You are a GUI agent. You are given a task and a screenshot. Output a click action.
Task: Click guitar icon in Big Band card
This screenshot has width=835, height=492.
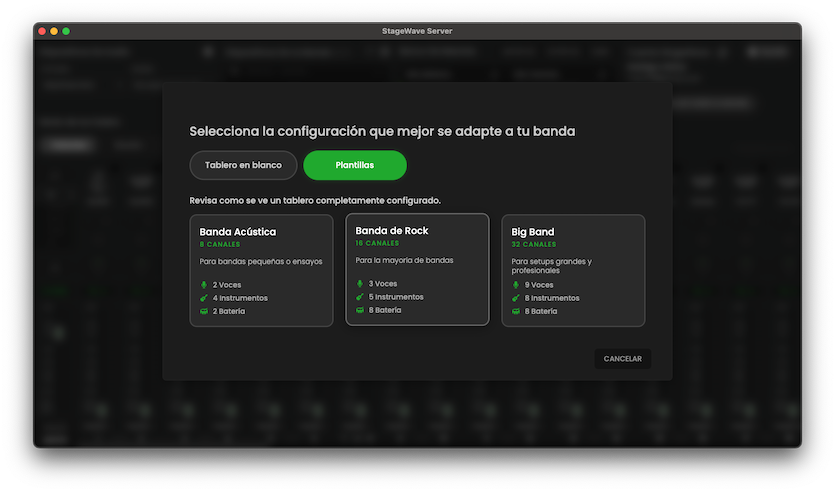[516, 298]
